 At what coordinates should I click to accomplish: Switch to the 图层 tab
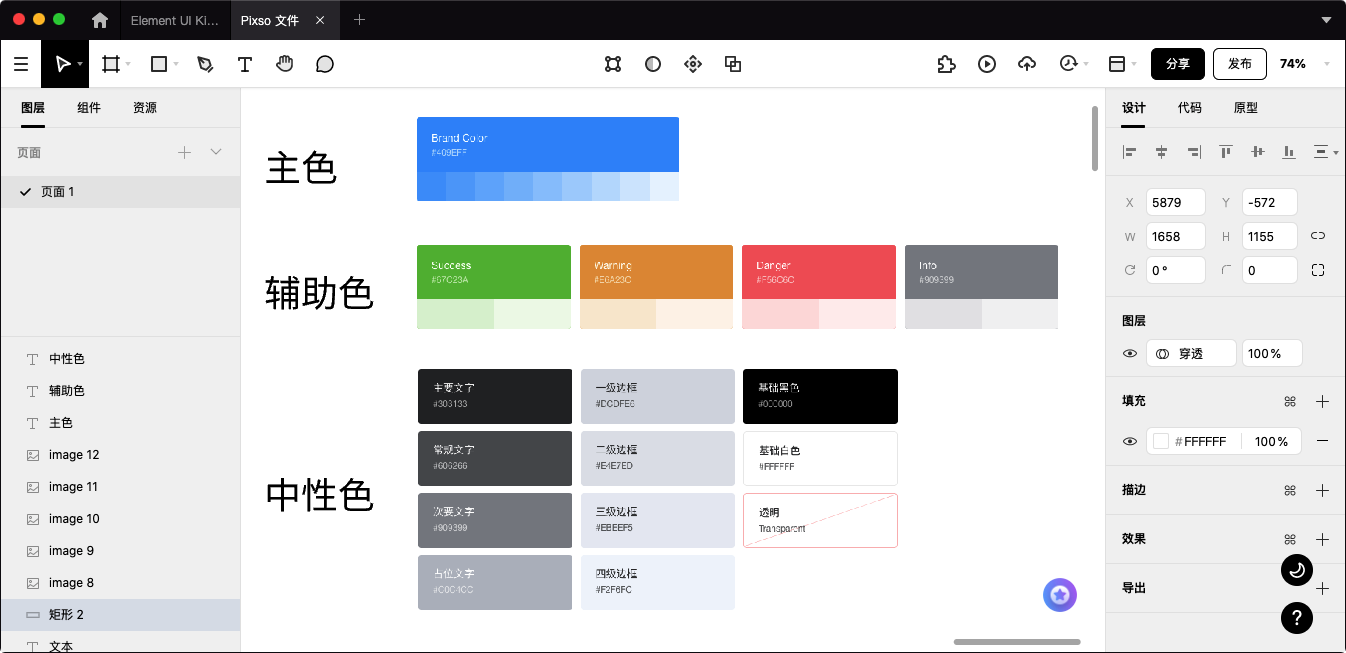tap(33, 108)
